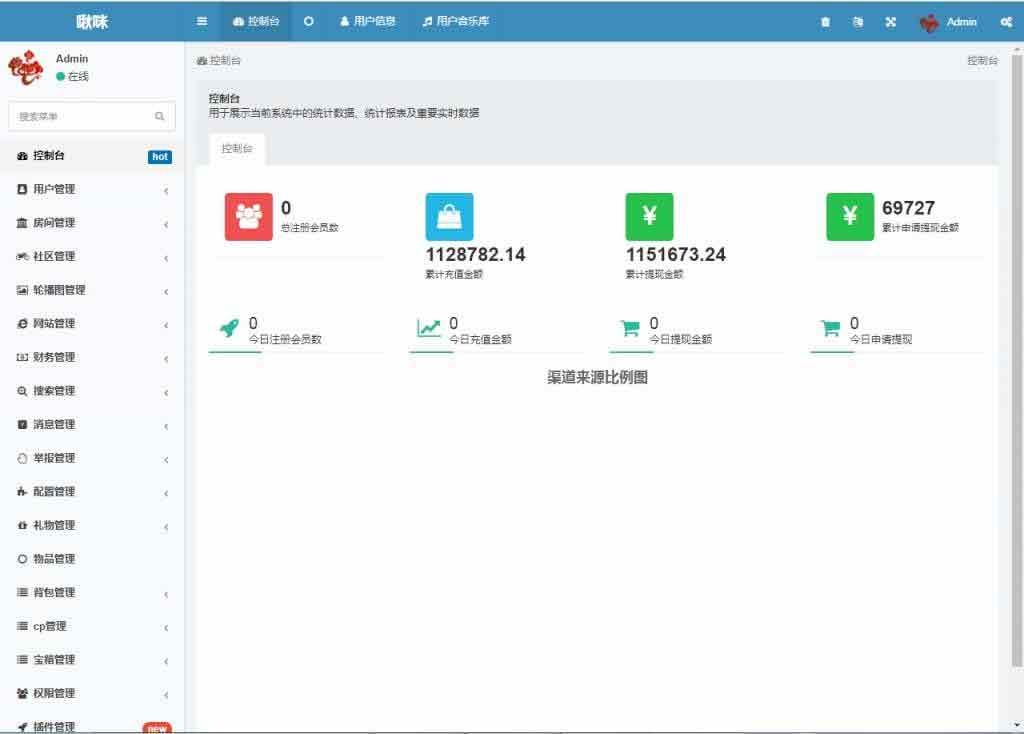
Task: Click the page vertical scrollbar
Action: pyautogui.click(x=1017, y=359)
